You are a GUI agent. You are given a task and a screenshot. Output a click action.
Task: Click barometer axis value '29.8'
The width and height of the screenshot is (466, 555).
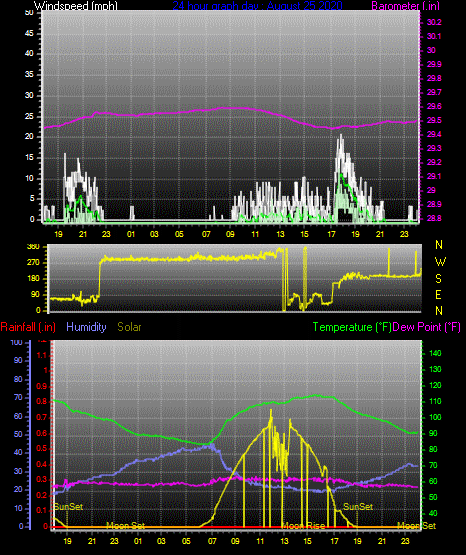[434, 78]
